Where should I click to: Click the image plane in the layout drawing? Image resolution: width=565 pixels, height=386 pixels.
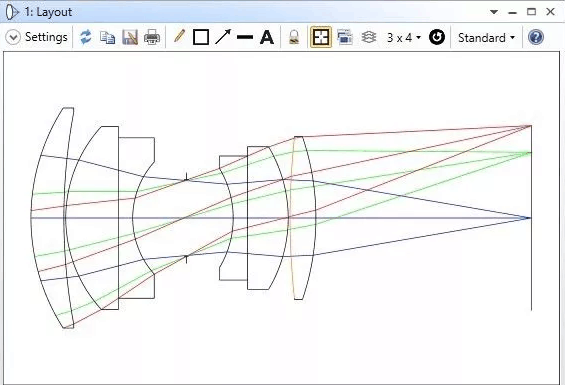coord(531,217)
